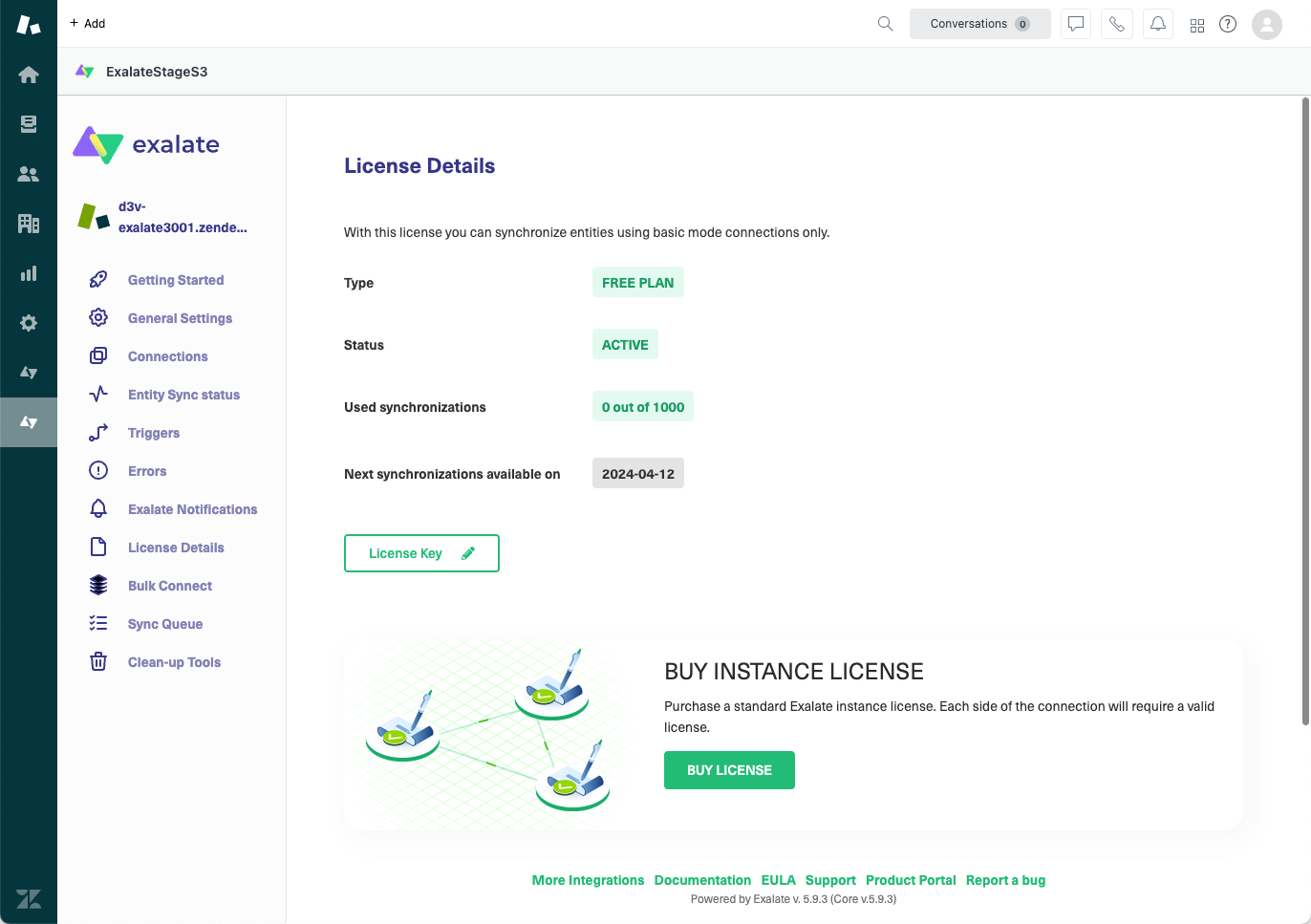Viewport: 1311px width, 924px height.
Task: Open the Admin gear icon
Action: point(29,323)
